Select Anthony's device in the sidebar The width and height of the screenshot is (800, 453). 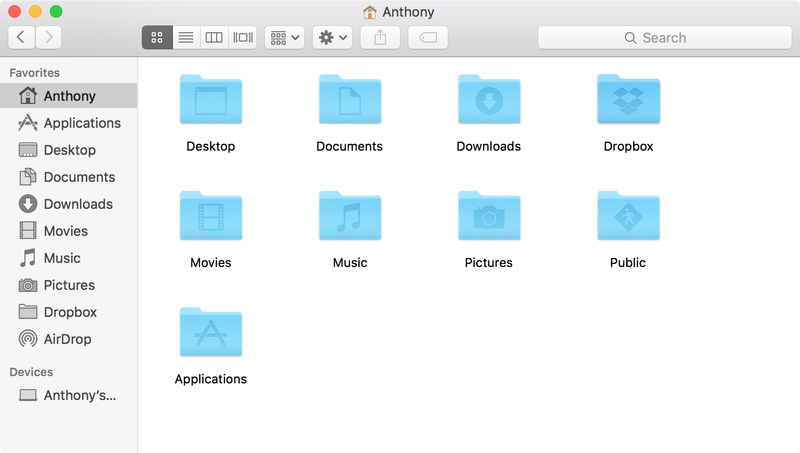click(x=69, y=395)
